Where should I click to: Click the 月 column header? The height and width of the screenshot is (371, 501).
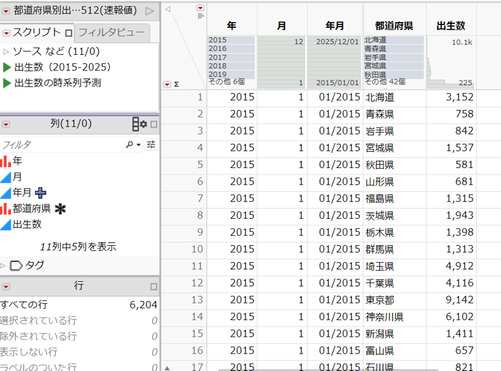pyautogui.click(x=282, y=26)
